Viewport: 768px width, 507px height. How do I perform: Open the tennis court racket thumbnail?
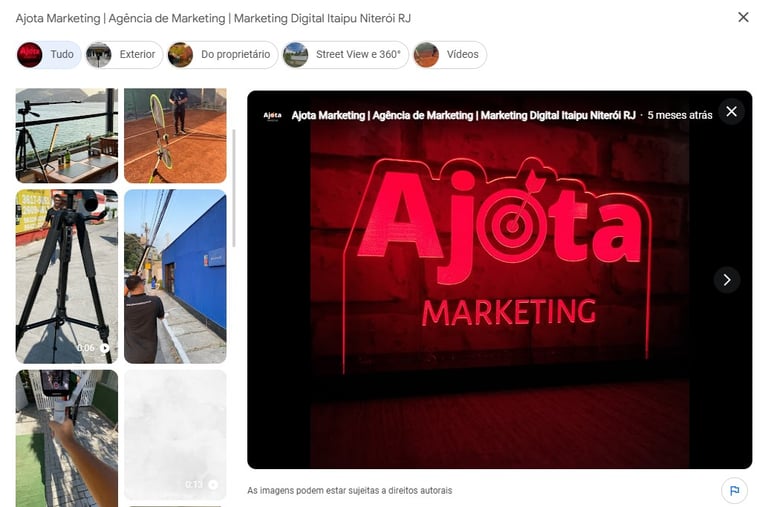click(175, 135)
